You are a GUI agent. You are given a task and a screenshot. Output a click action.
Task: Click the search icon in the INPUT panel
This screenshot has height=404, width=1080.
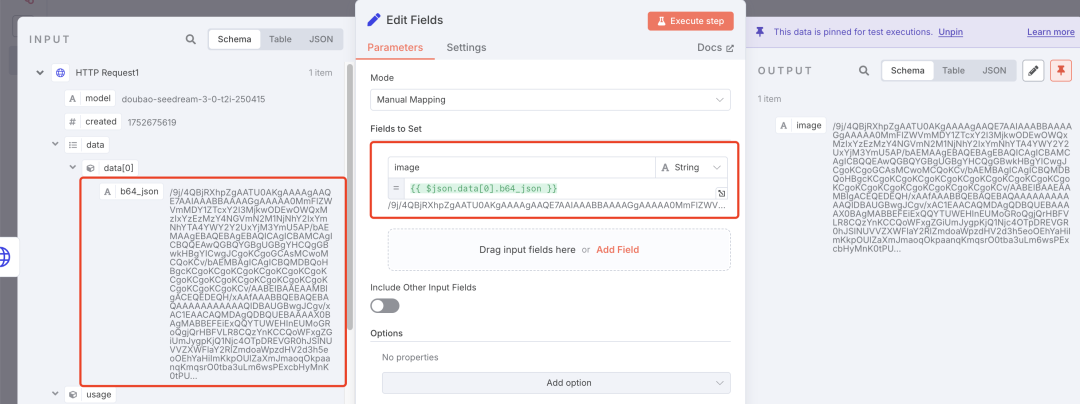pos(191,40)
